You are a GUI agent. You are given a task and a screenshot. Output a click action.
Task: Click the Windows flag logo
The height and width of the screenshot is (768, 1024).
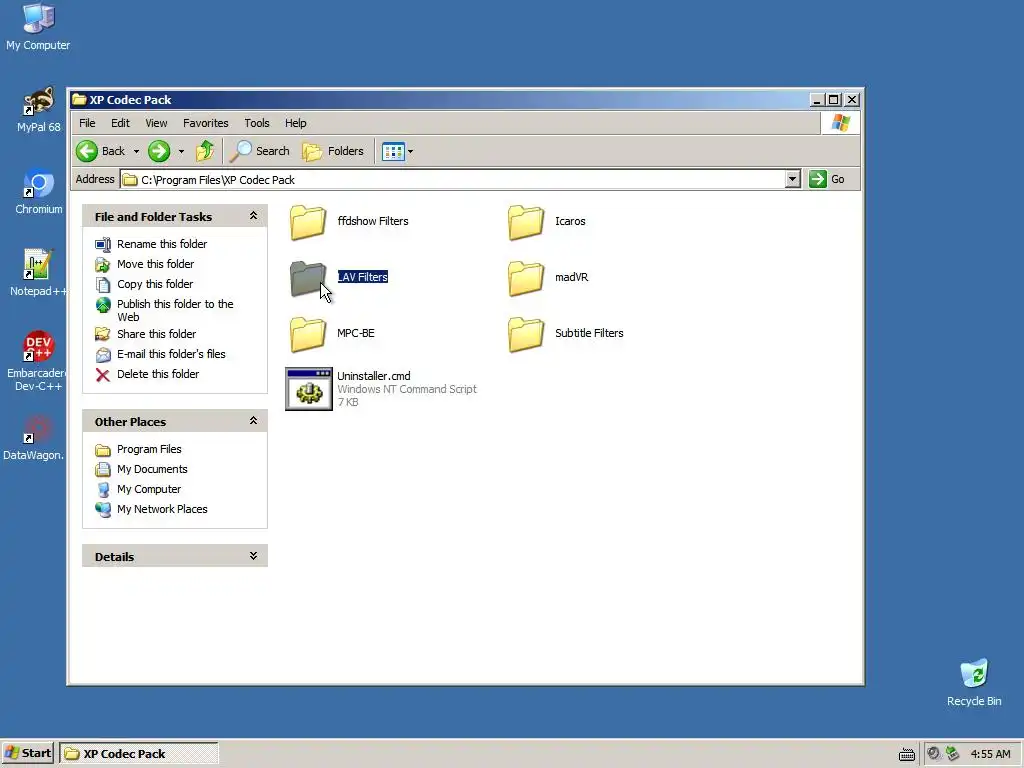840,123
